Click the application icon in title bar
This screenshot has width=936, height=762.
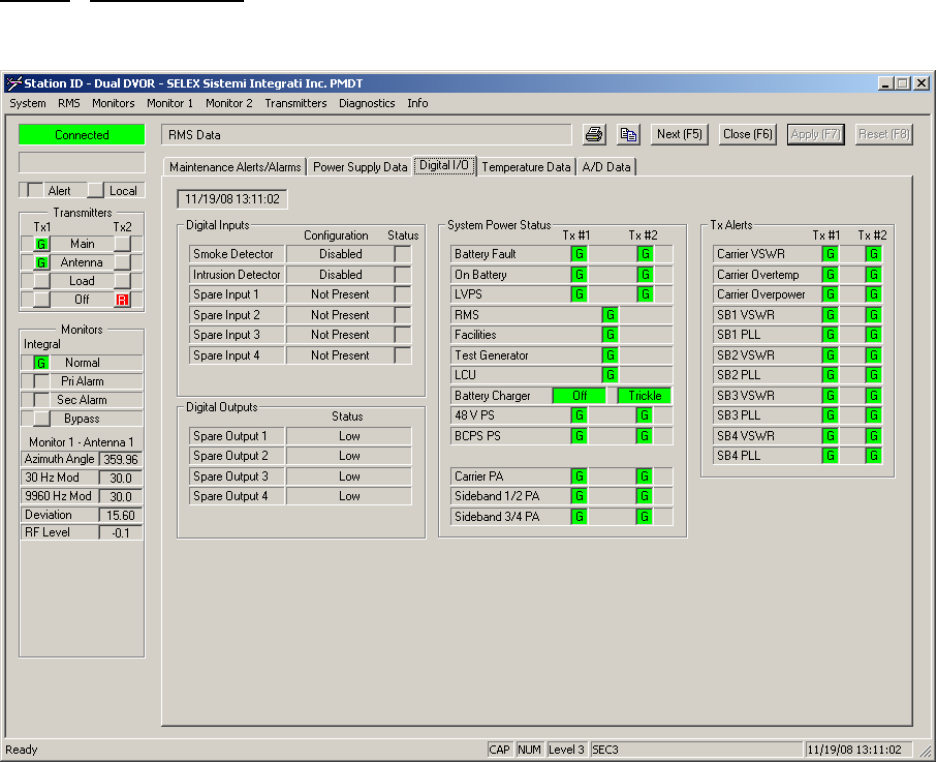coord(14,84)
